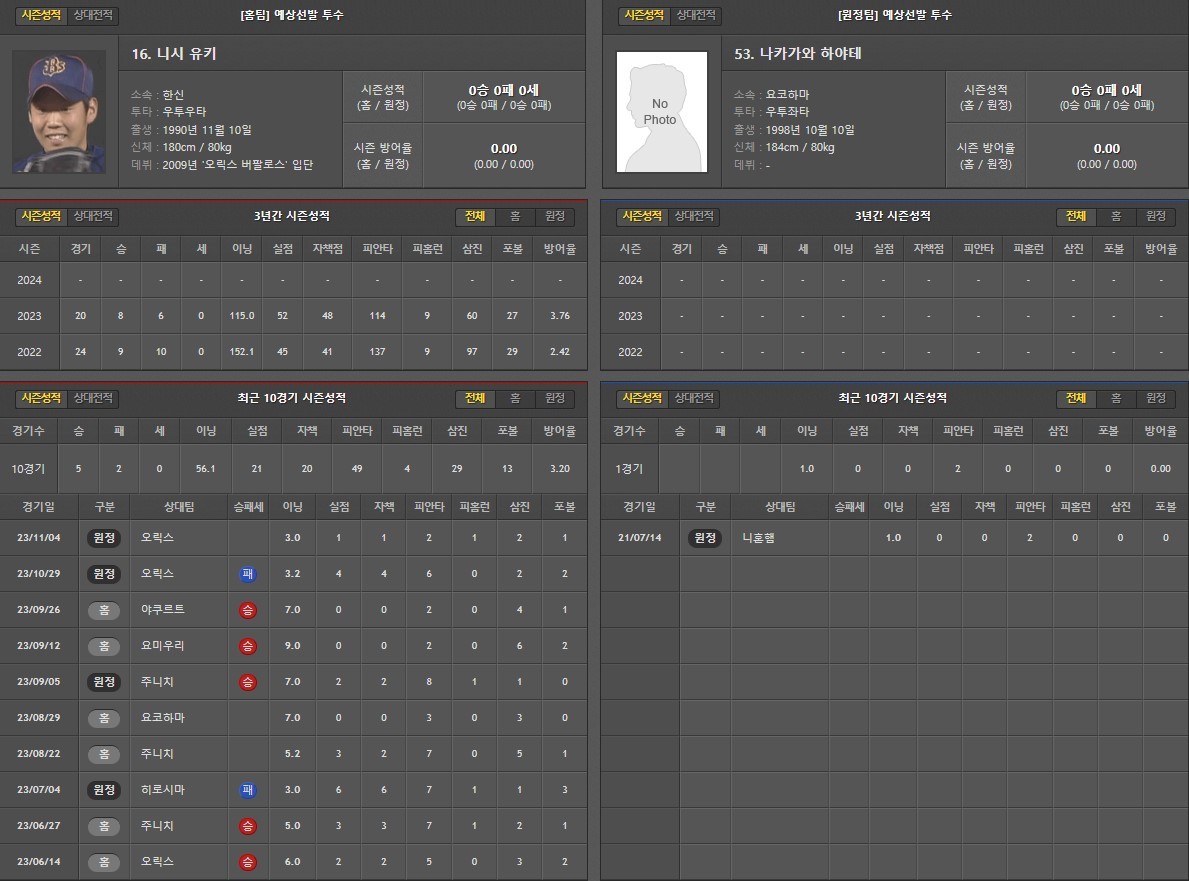Click the player name '53. 나카가와 하야테'
This screenshot has width=1189, height=881.
798,54
